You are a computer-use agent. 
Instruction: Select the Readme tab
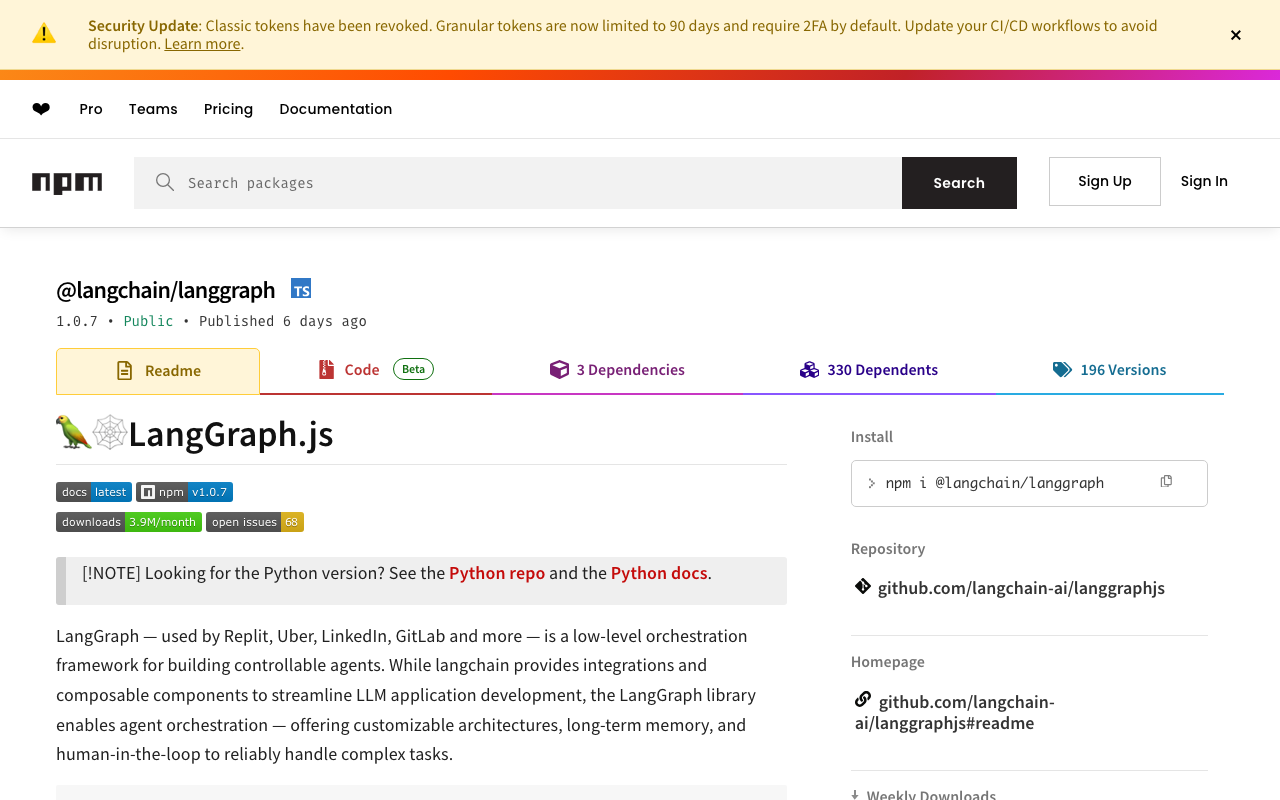158,371
